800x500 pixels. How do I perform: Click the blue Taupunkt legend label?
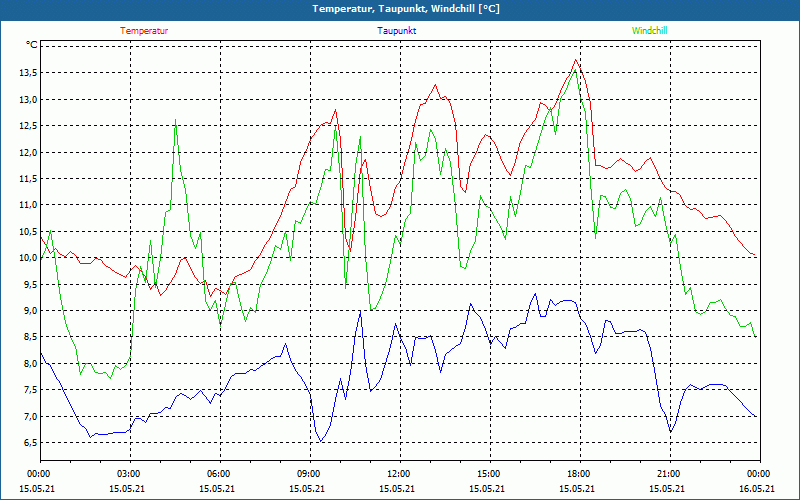[x=396, y=31]
